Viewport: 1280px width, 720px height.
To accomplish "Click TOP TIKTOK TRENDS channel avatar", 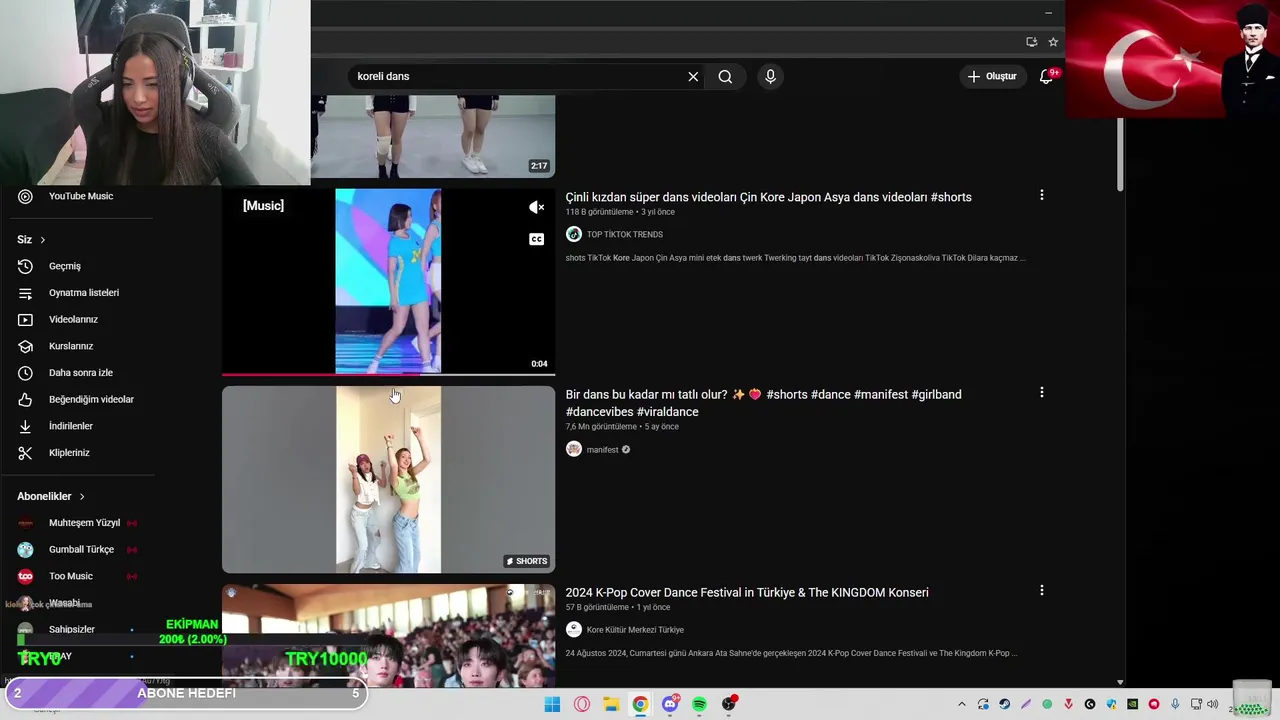I will pyautogui.click(x=574, y=234).
